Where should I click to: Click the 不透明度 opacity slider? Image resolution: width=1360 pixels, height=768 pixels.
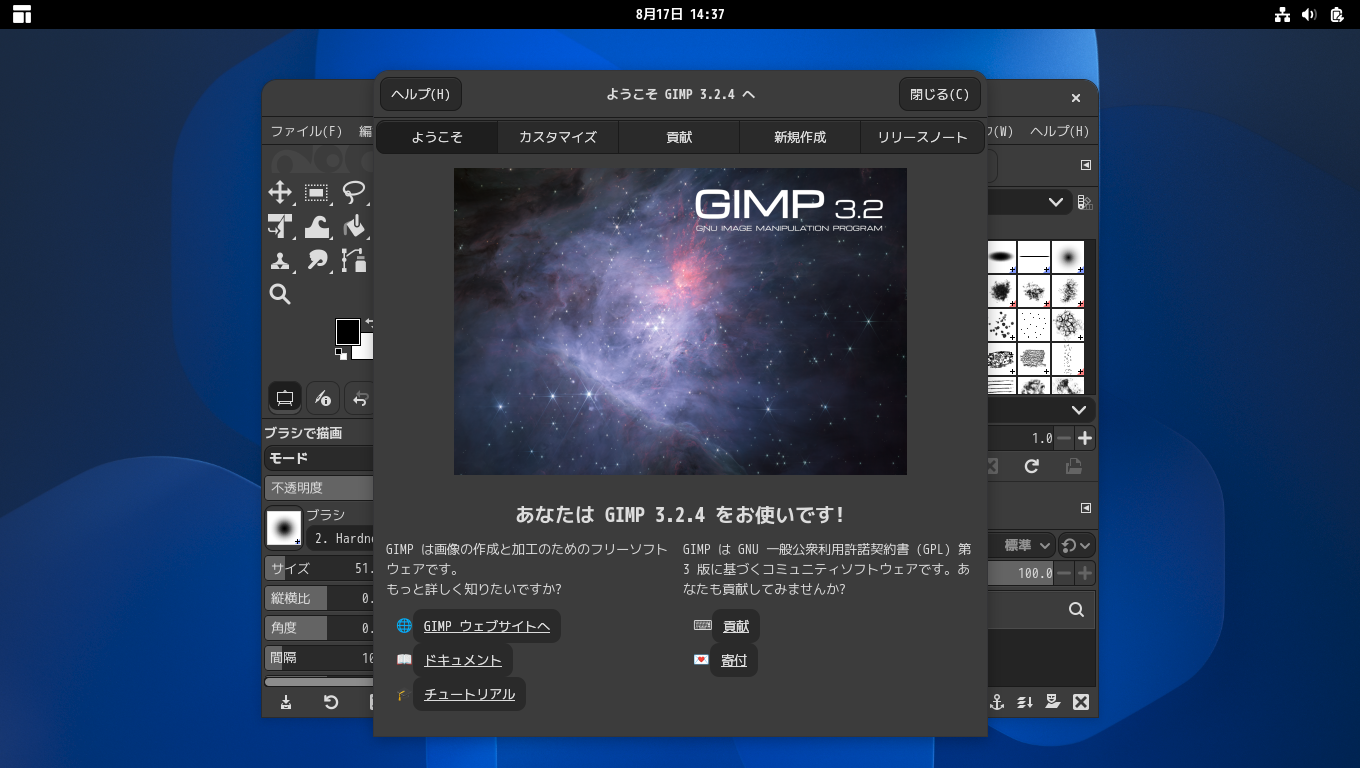[x=318, y=488]
